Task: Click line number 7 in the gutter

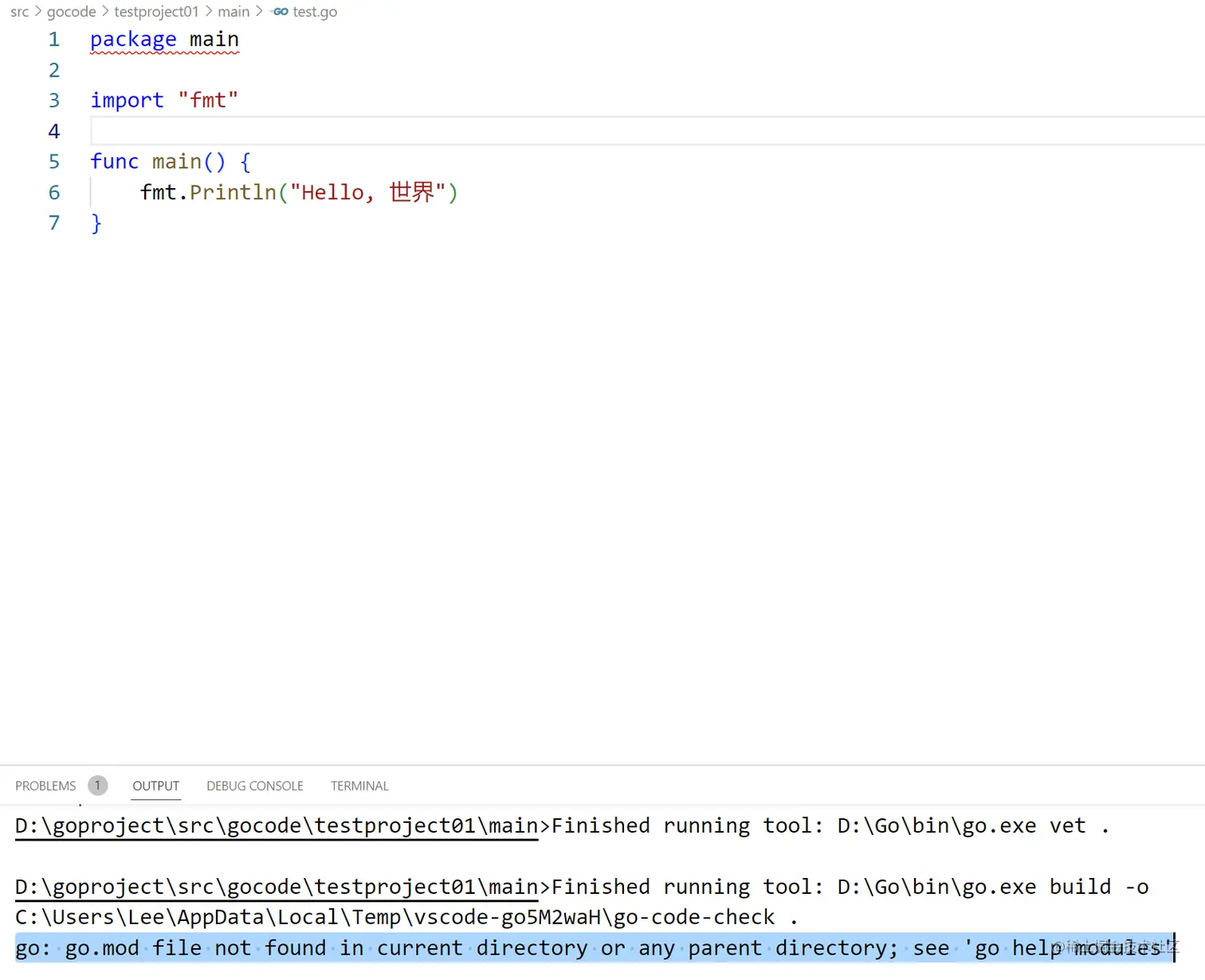Action: (54, 223)
